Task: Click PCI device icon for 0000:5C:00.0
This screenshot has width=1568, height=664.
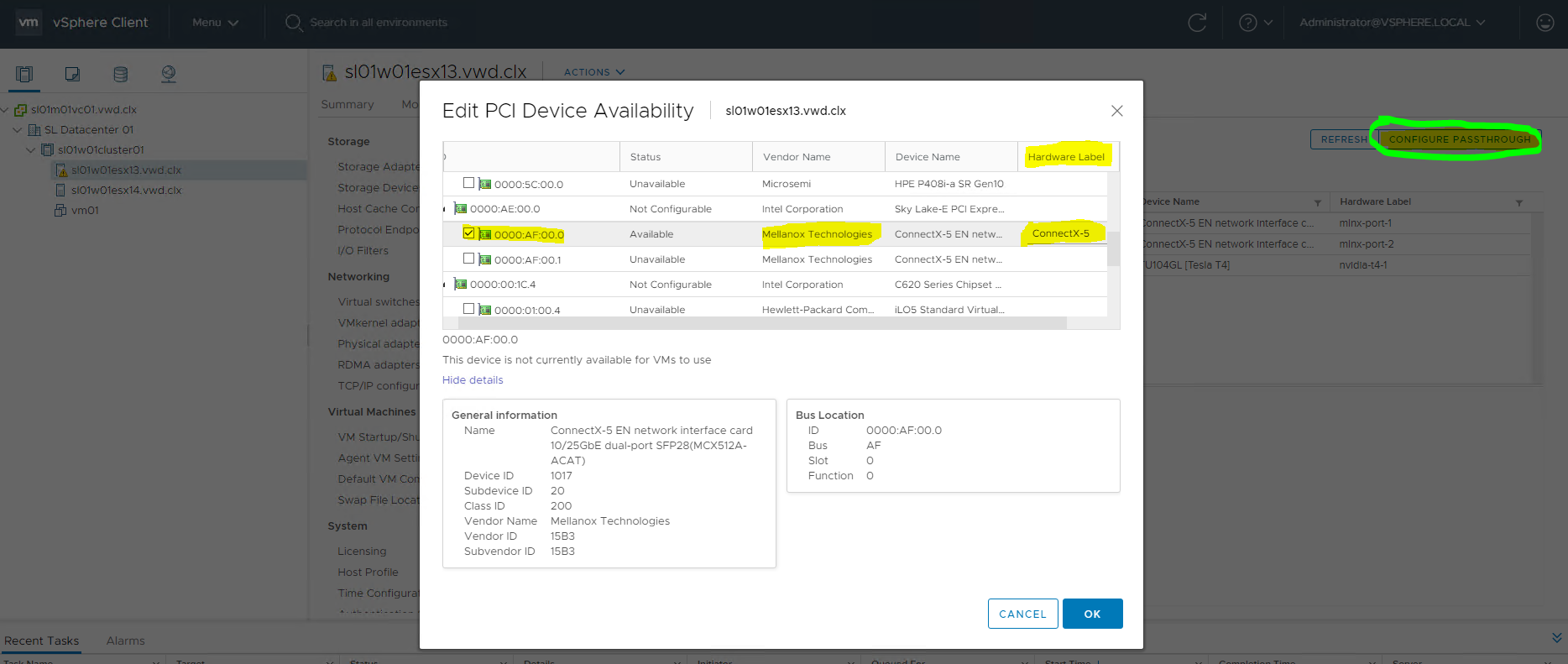Action: pos(485,184)
